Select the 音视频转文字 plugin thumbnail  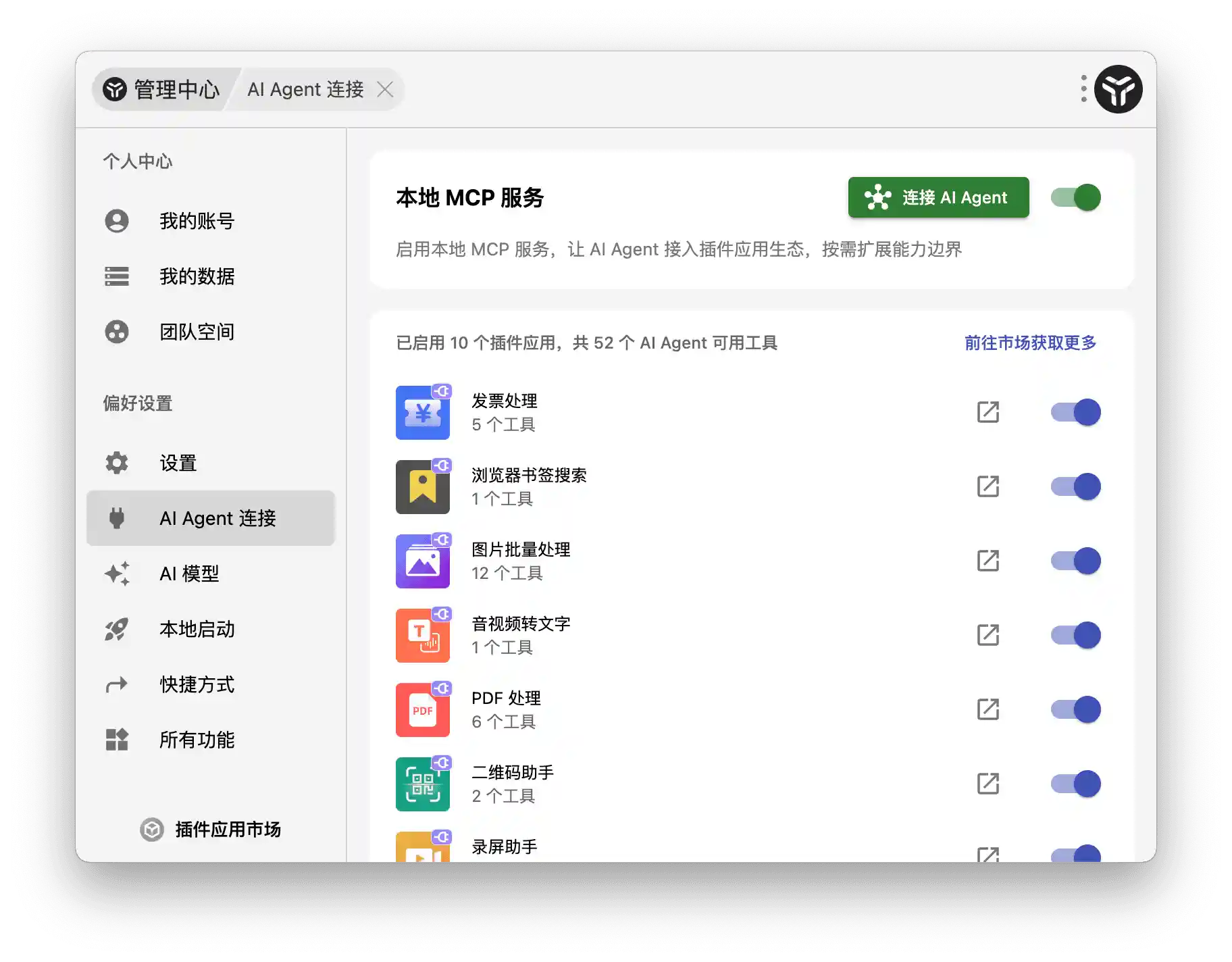[x=423, y=635]
